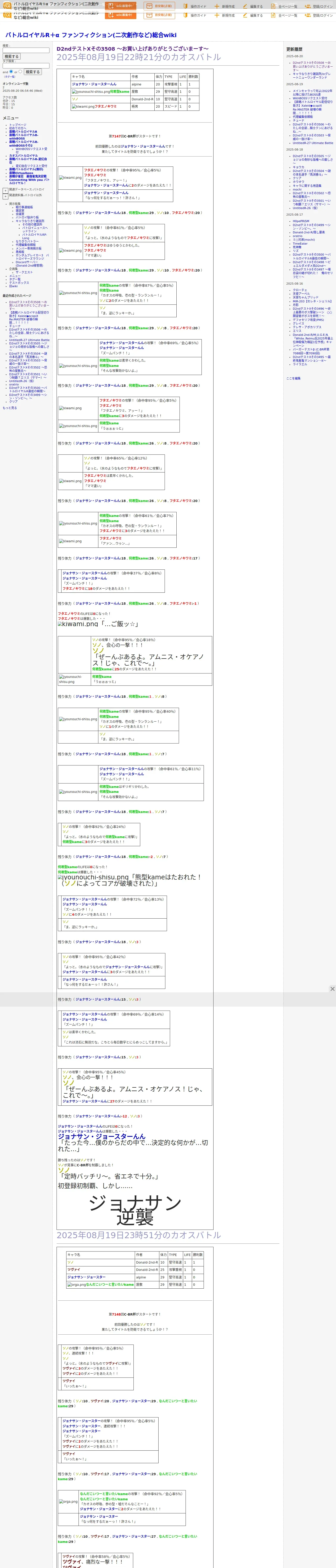Screen dimensions: 336x1568
Task: Select the 'or' radio button
Action: (x=20, y=72)
